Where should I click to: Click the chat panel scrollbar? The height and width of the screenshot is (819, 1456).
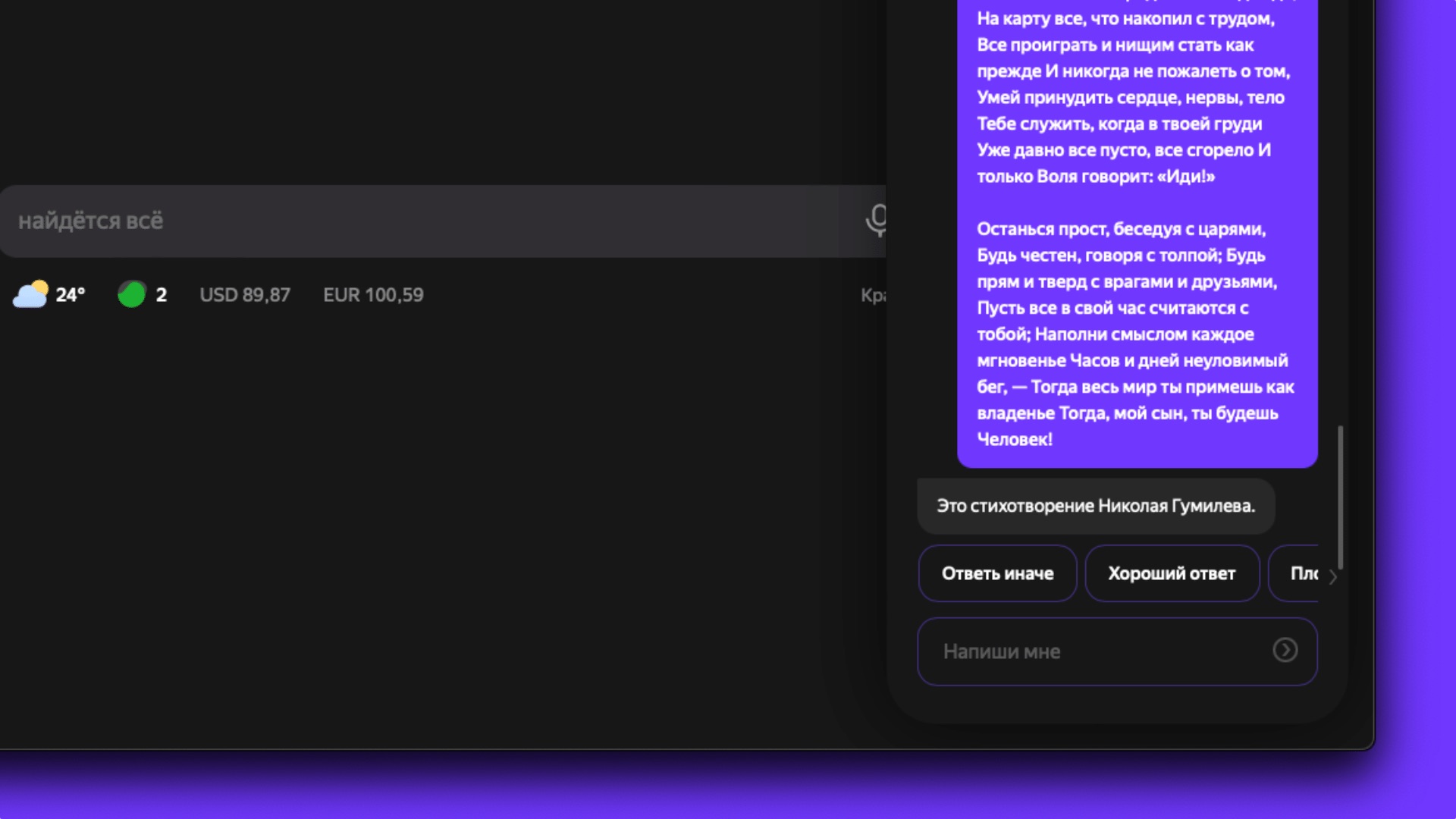click(1340, 497)
